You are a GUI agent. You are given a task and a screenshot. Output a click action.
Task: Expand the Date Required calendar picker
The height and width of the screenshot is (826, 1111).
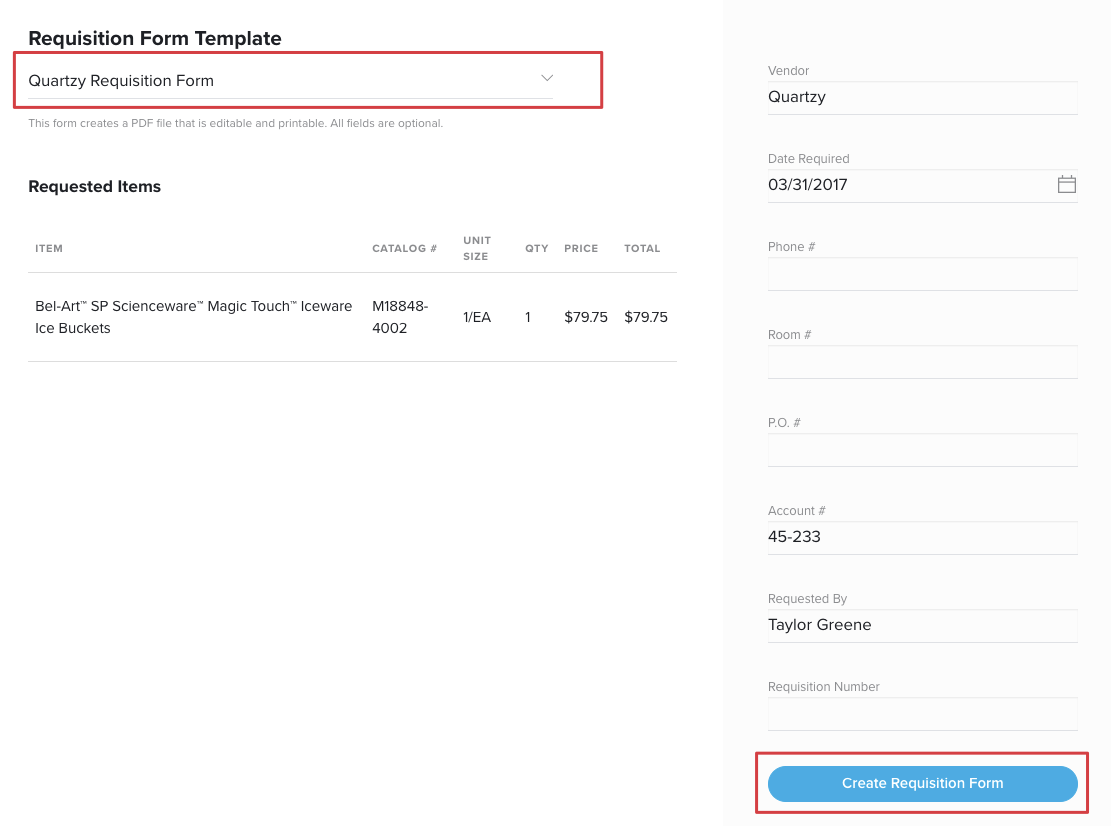pos(1066,184)
